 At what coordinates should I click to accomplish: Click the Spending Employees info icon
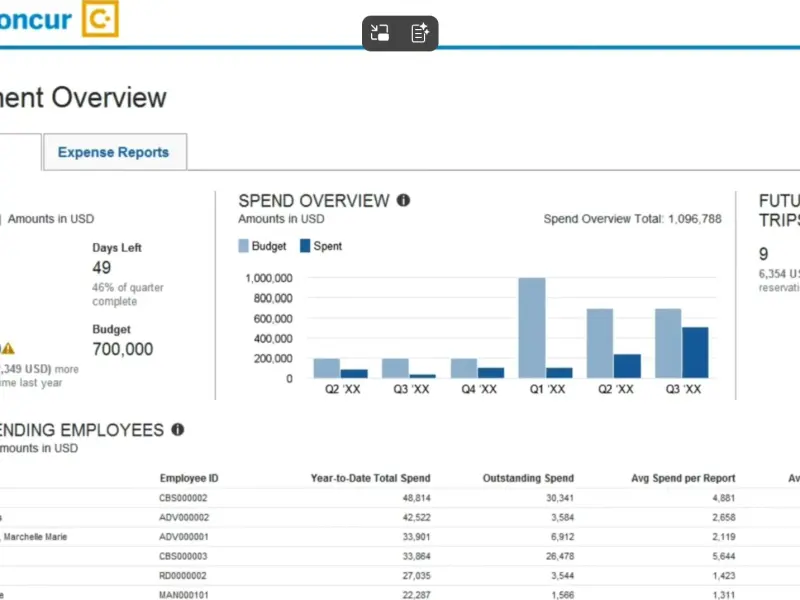pos(177,430)
